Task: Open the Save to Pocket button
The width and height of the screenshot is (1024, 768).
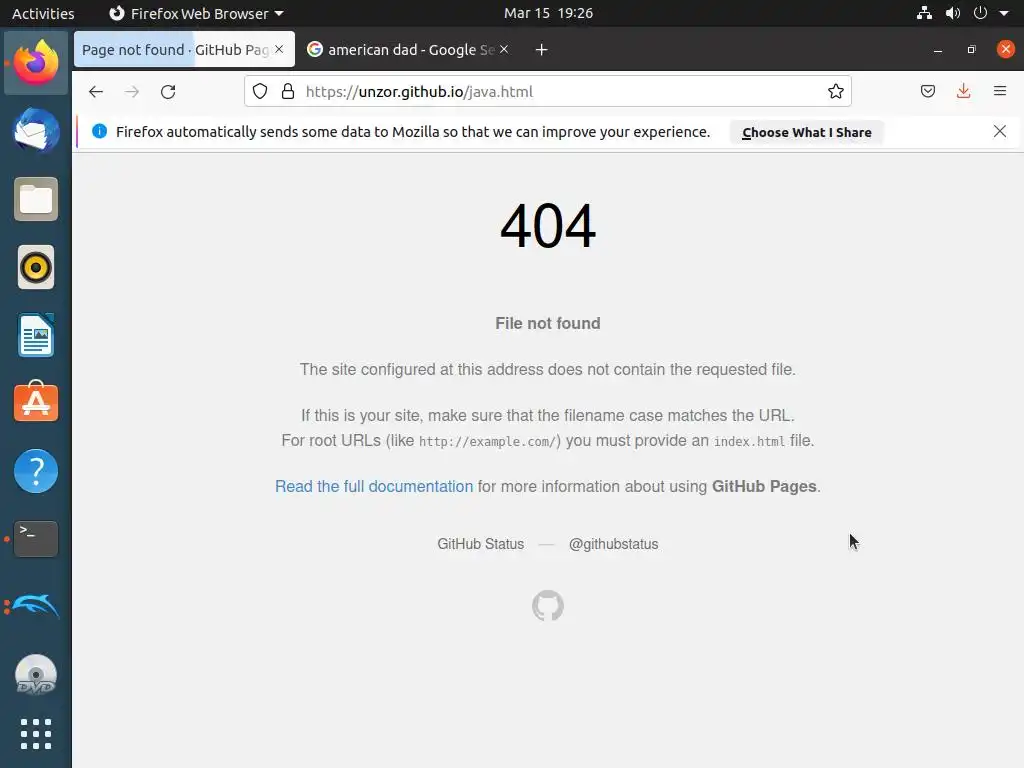Action: [x=927, y=91]
